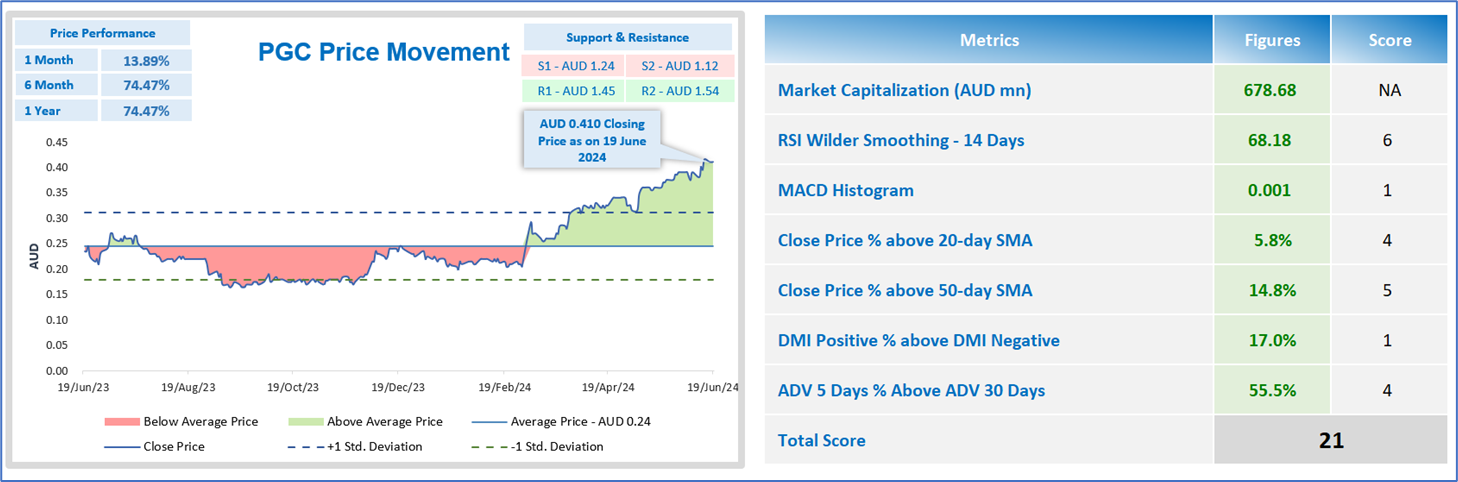Image resolution: width=1458 pixels, height=482 pixels.
Task: Click the 19/Dec/23 date on the x-axis
Action: pyautogui.click(x=398, y=385)
